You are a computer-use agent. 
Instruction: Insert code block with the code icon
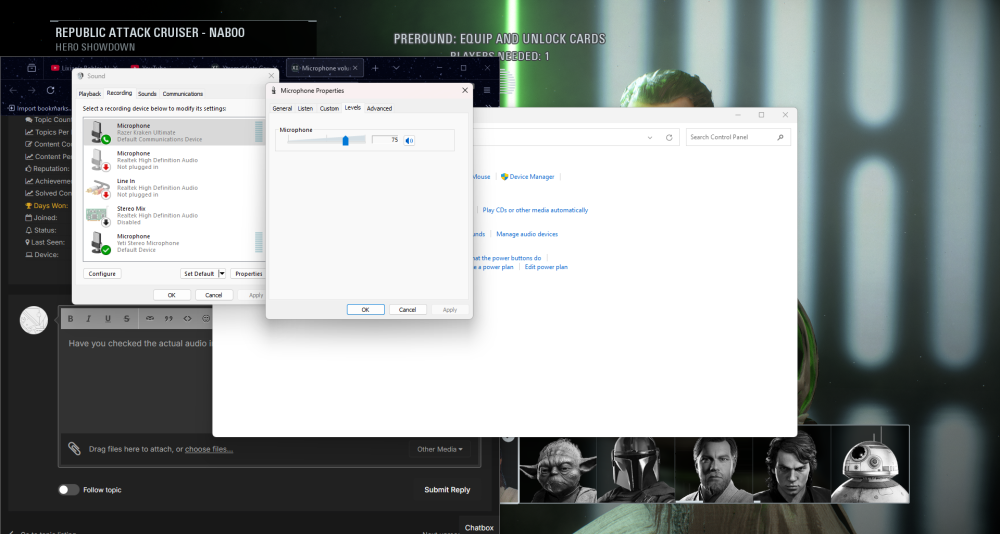(x=187, y=318)
